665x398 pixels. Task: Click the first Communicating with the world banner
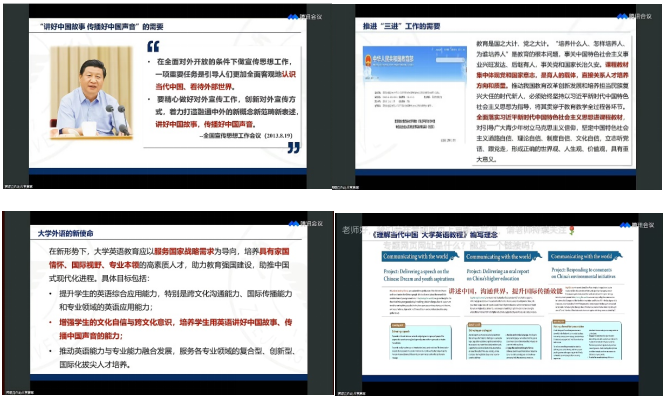click(419, 256)
